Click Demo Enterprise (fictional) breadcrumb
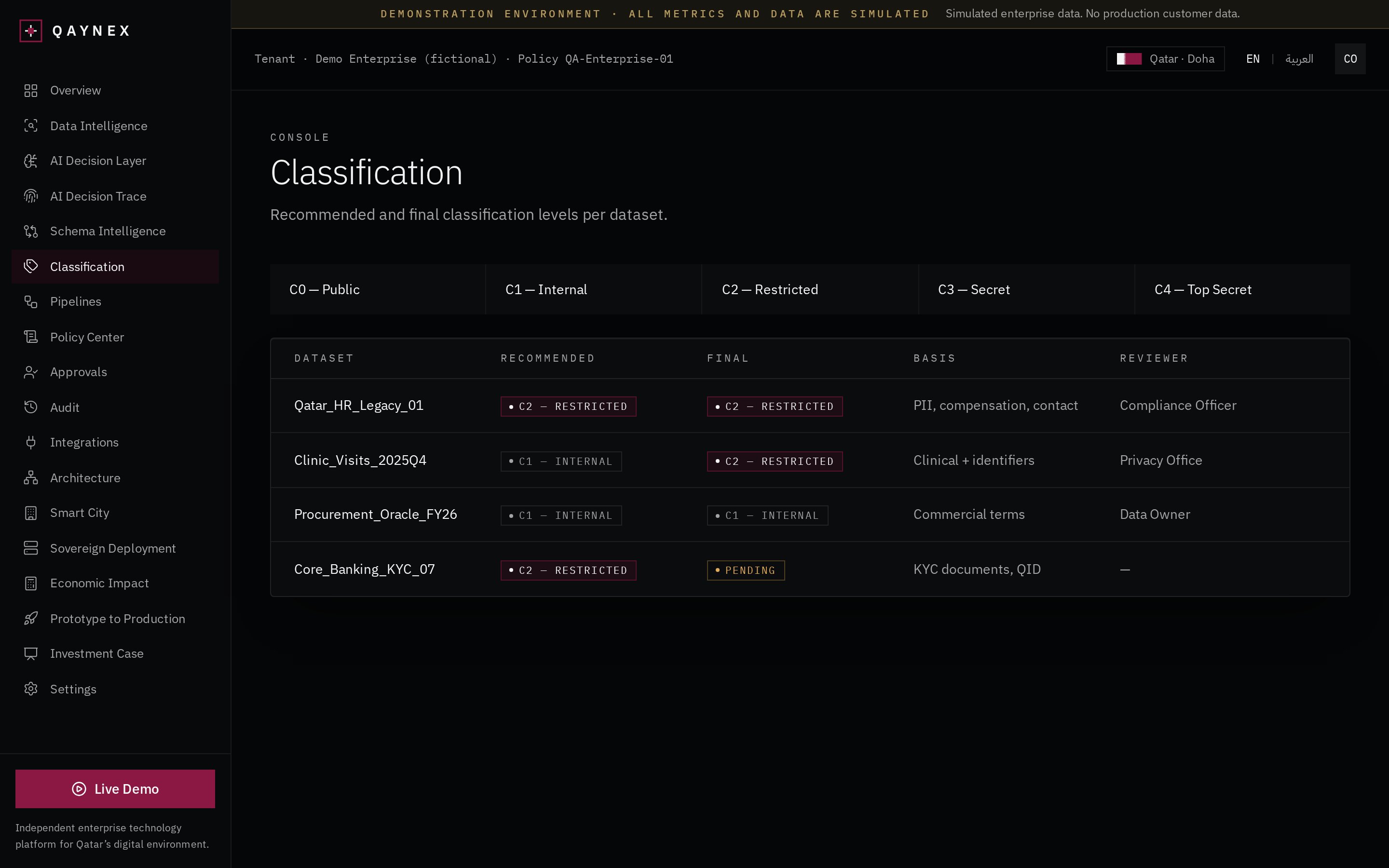Screen dimensions: 1389x868 406,58
